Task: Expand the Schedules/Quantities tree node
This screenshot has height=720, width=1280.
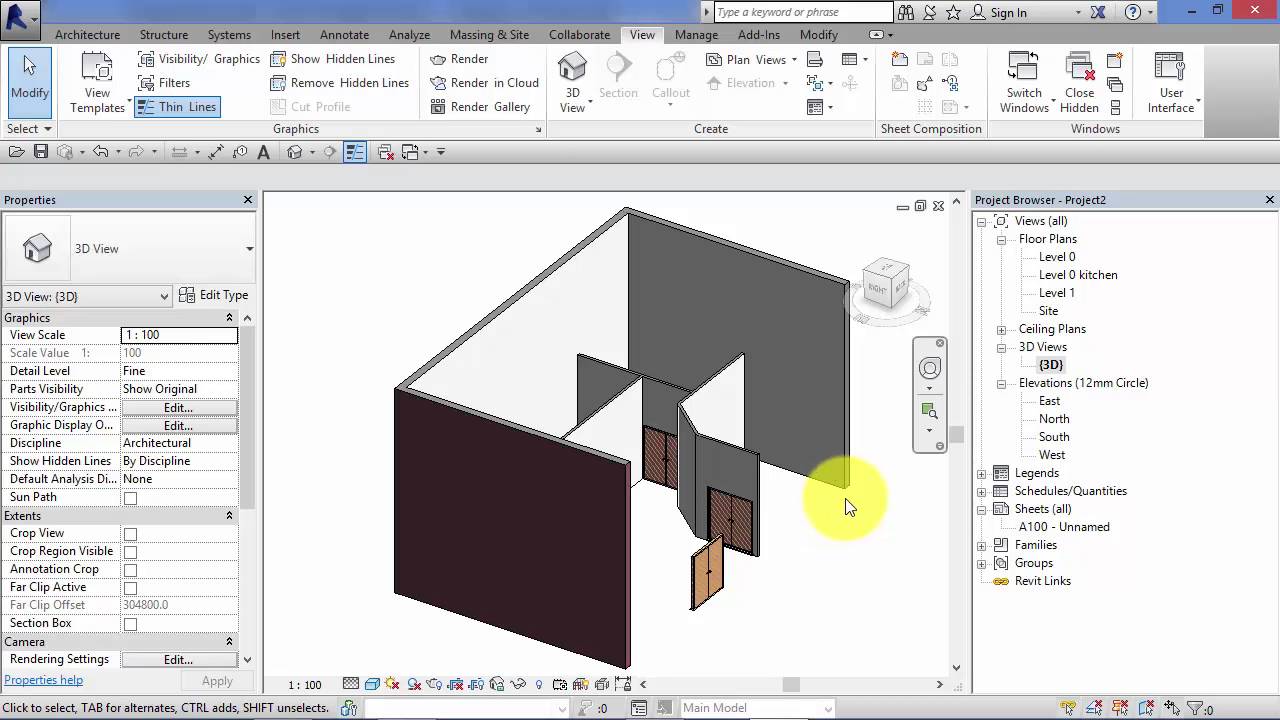Action: click(981, 492)
